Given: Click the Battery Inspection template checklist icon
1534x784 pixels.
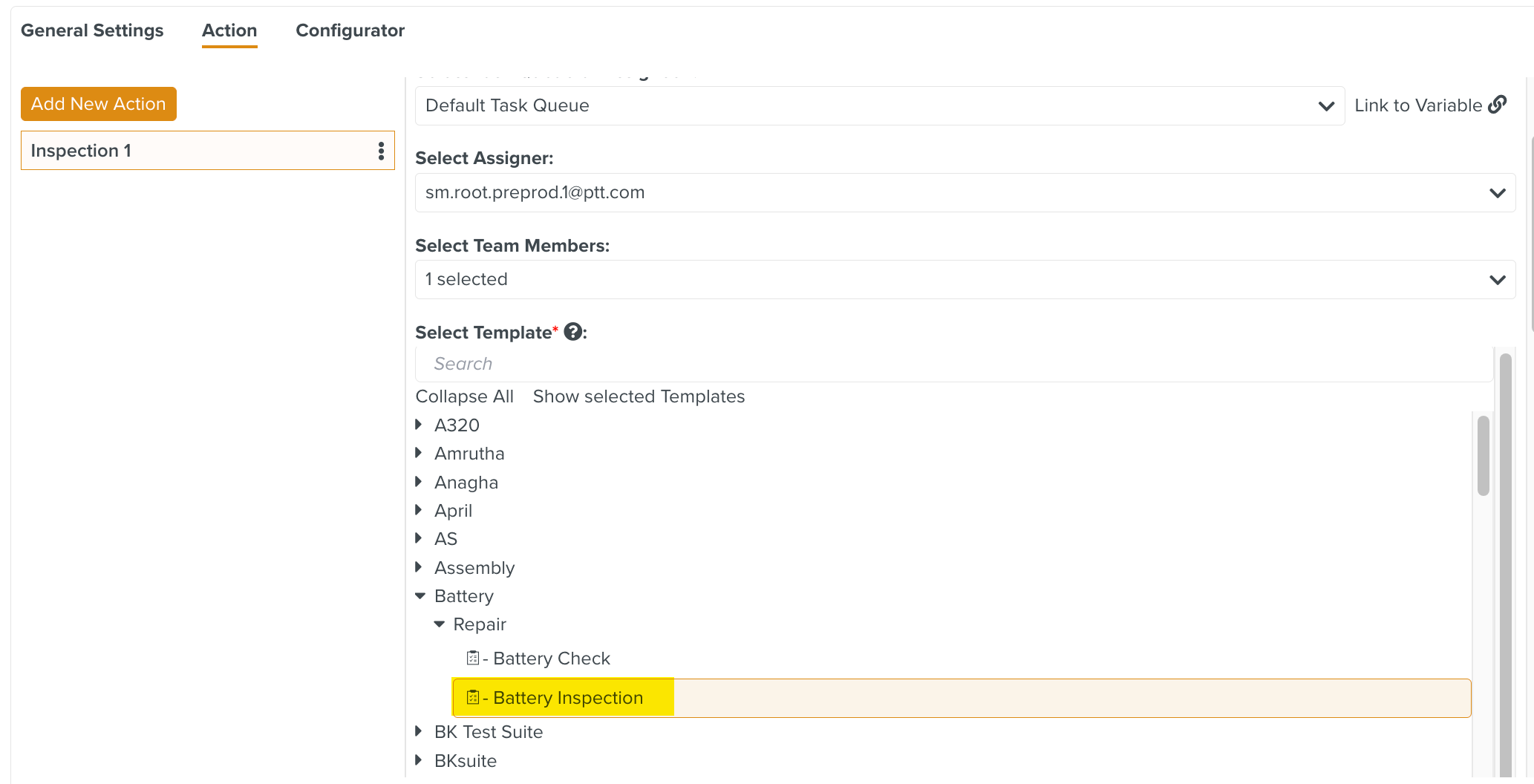Looking at the screenshot, I should [x=472, y=697].
